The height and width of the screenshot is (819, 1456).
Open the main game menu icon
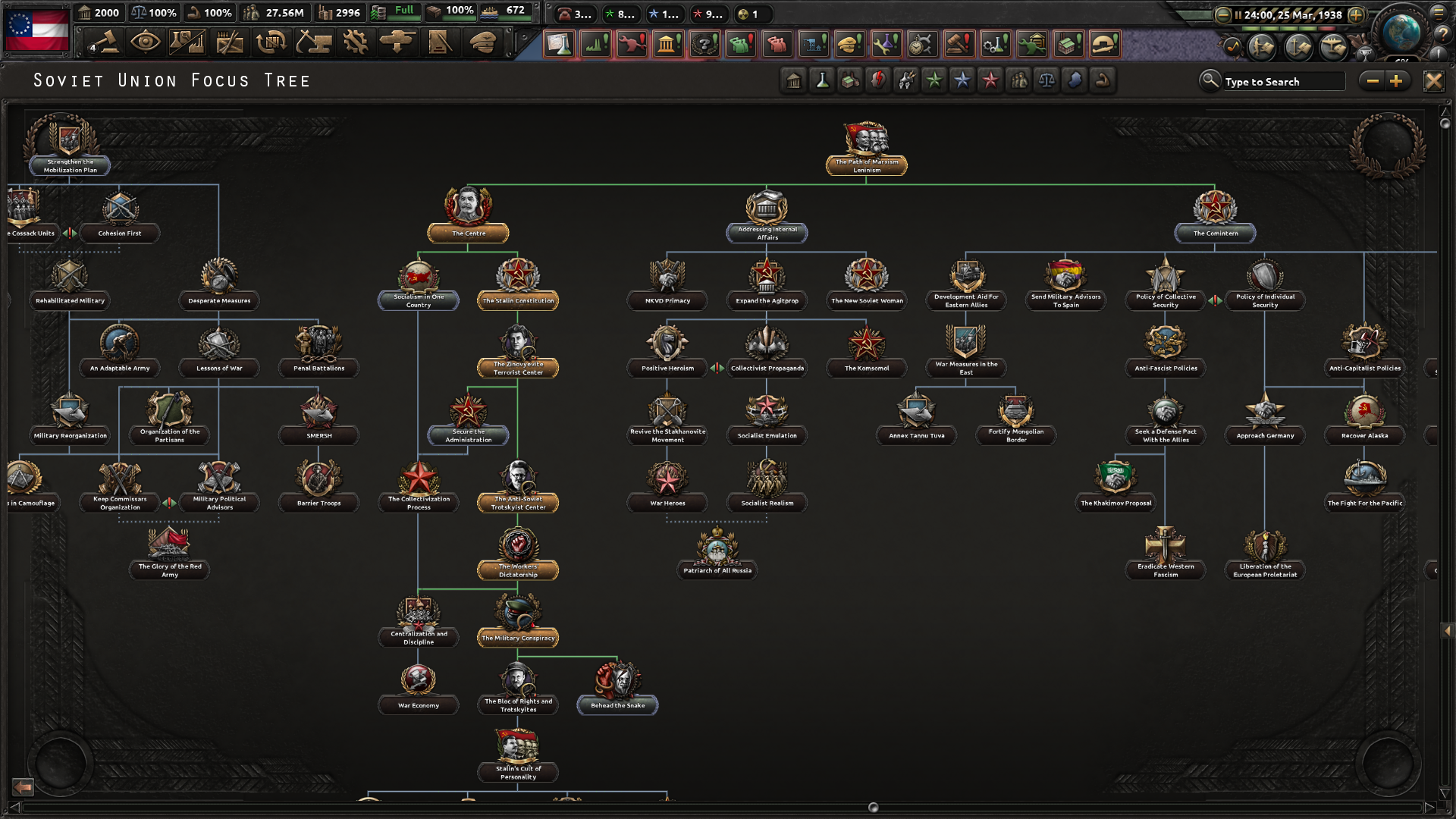[x=1439, y=13]
